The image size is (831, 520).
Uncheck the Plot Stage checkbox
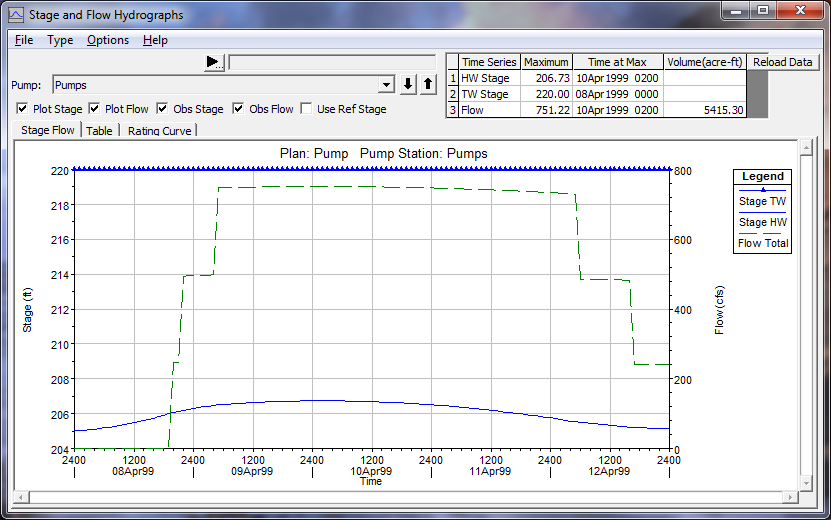(22, 109)
